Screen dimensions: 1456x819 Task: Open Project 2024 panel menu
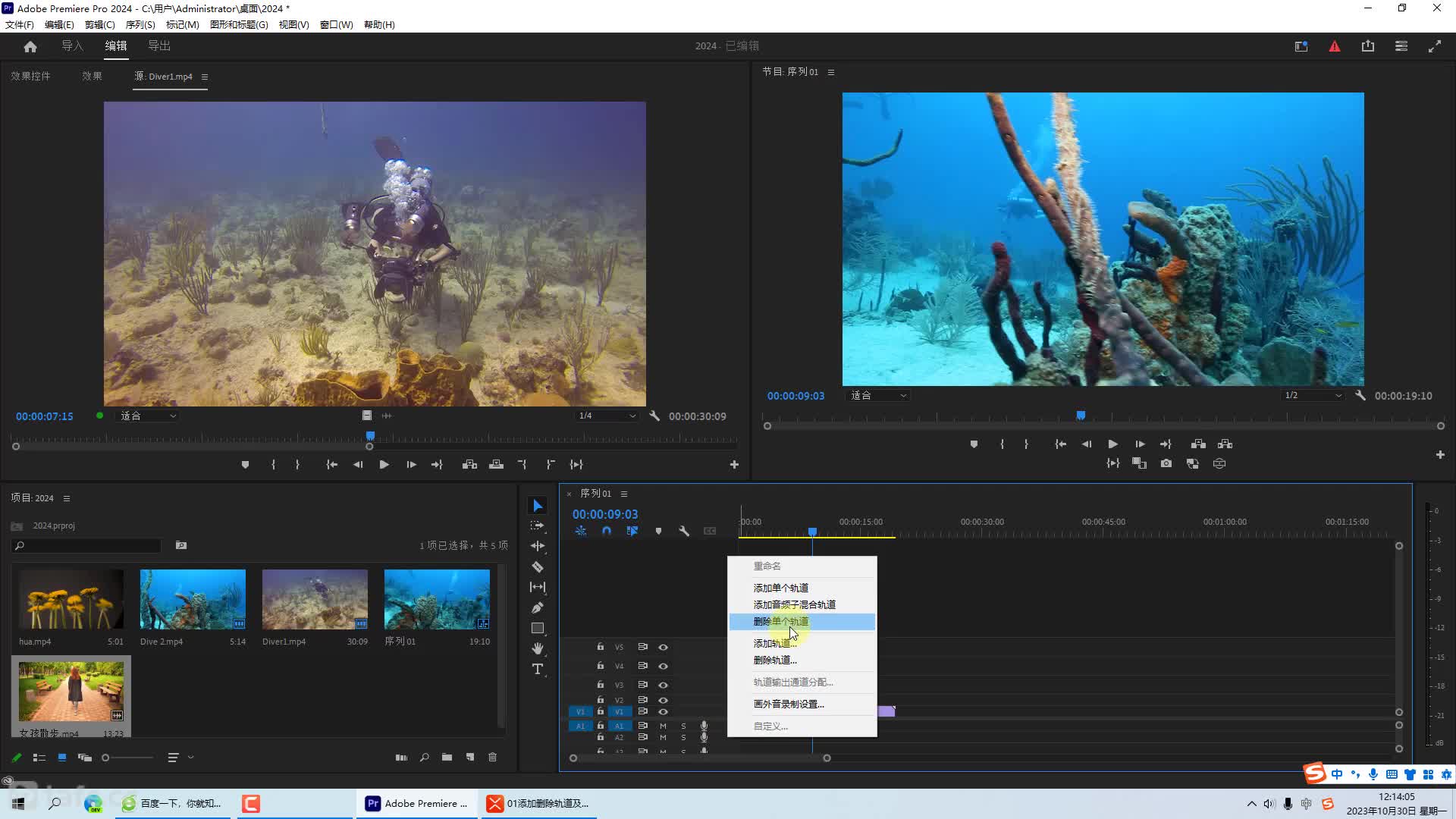click(67, 498)
